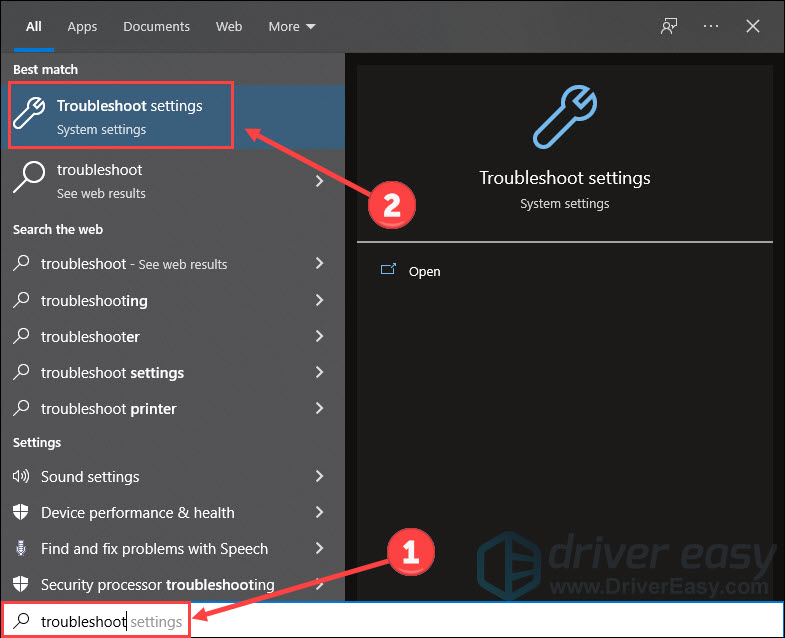Click the Open icon in the preview pane
The height and width of the screenshot is (638, 785).
(388, 271)
